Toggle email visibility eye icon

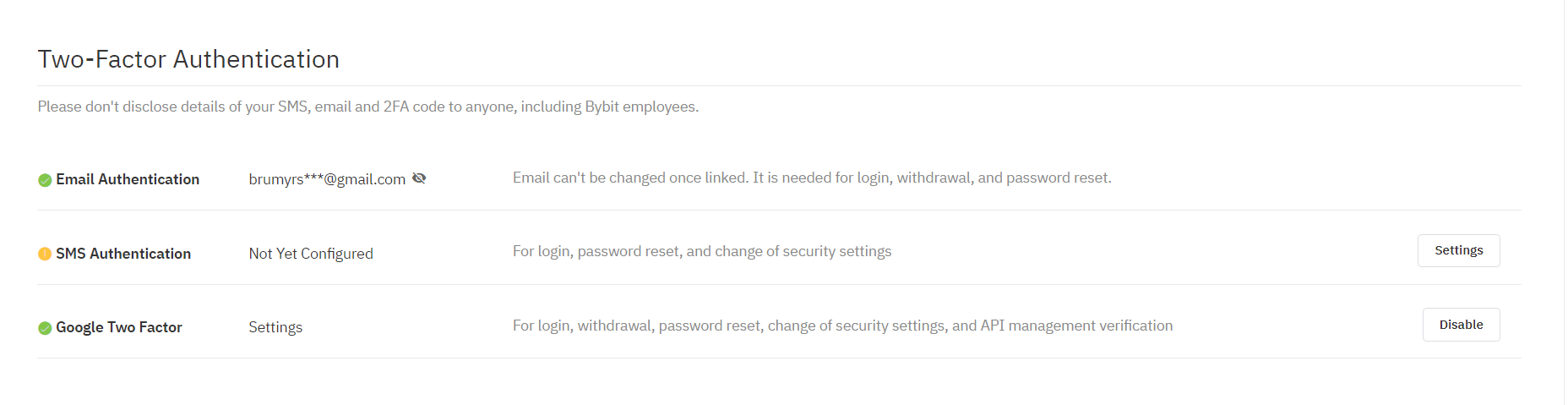pyautogui.click(x=419, y=178)
